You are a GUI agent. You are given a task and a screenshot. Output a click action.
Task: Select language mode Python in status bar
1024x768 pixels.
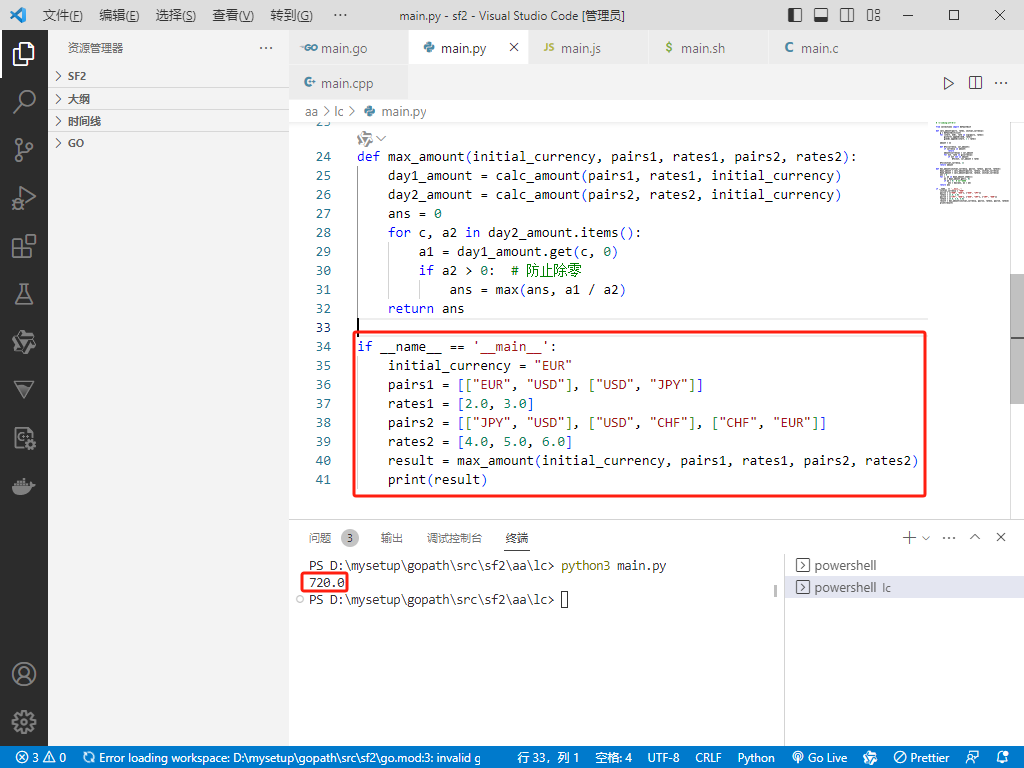pos(756,758)
